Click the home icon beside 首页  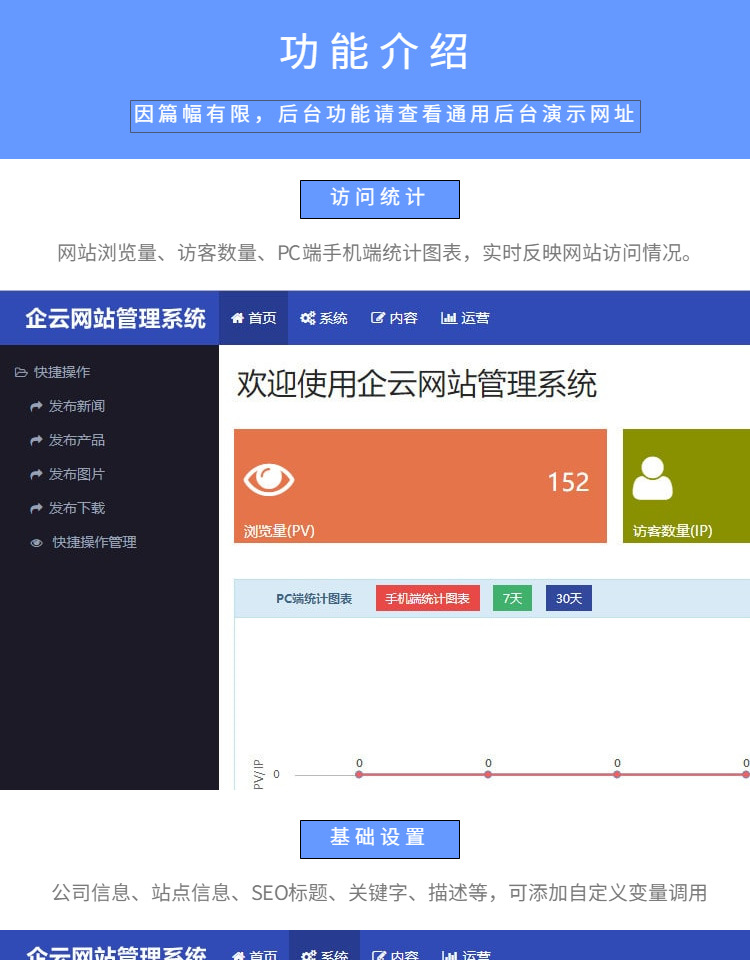pyautogui.click(x=237, y=318)
